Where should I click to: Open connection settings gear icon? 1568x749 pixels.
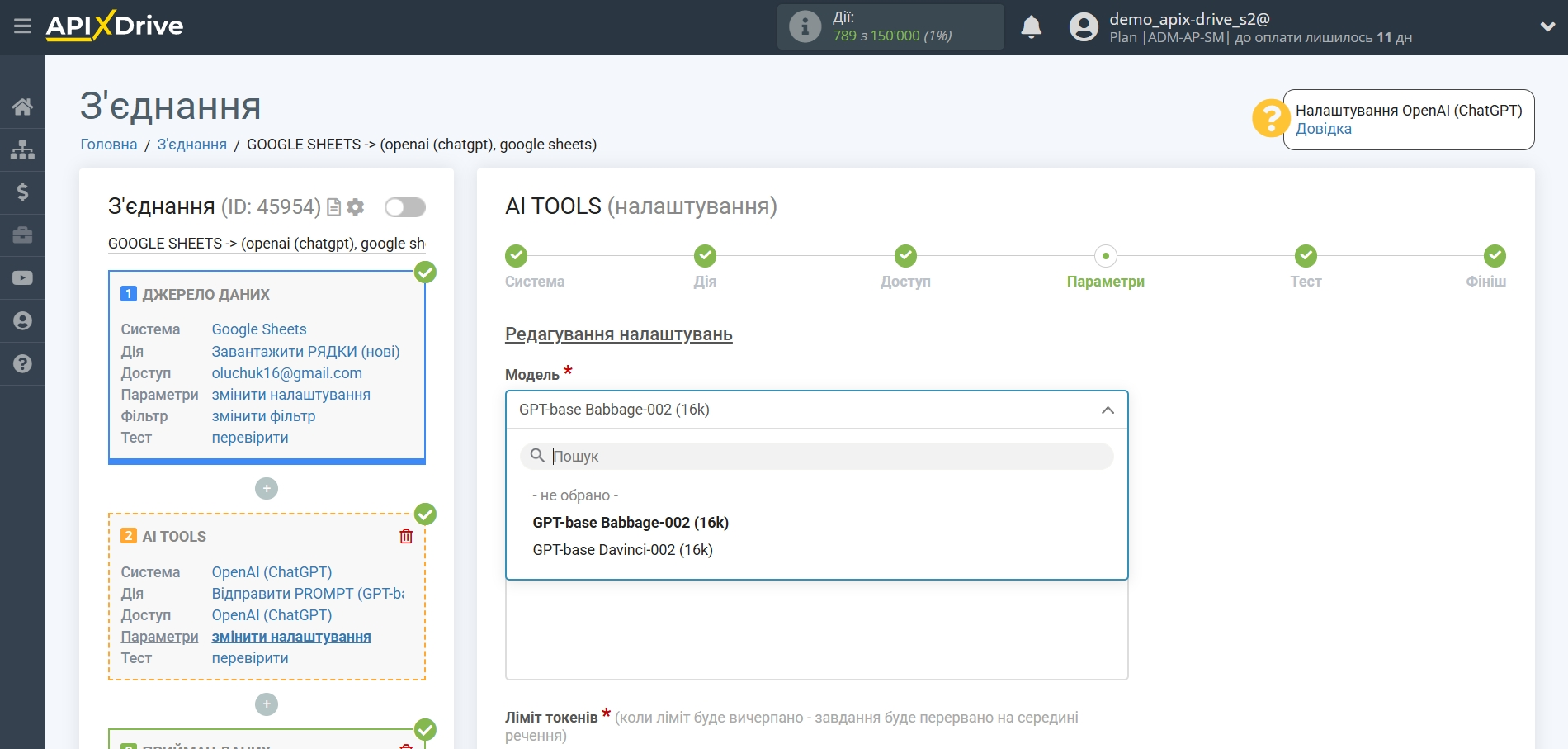356,207
